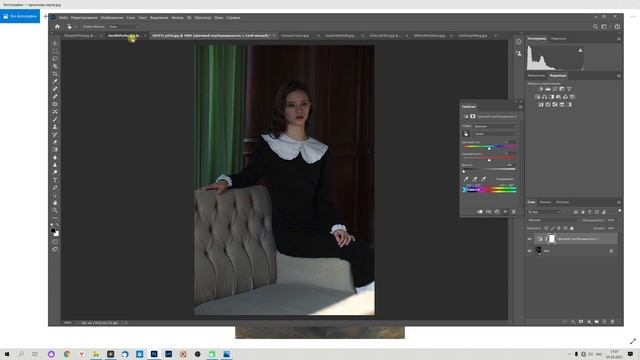Select the Clone Stamp tool
The image size is (640, 360).
[55, 127]
